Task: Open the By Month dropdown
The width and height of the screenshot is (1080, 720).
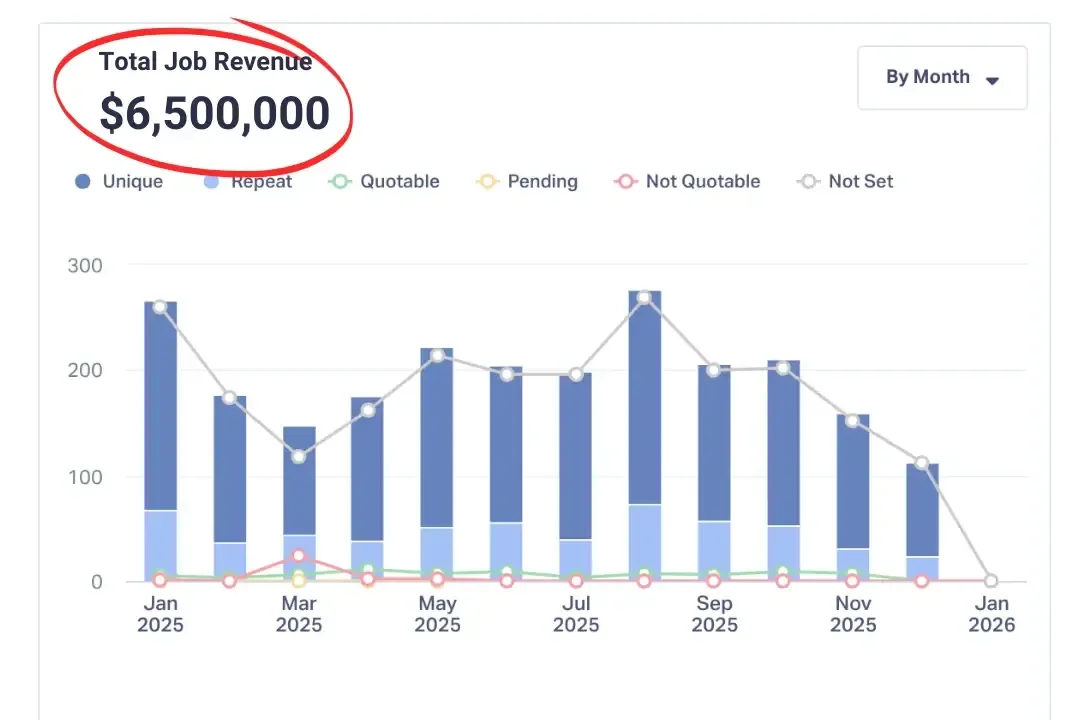Action: tap(942, 78)
